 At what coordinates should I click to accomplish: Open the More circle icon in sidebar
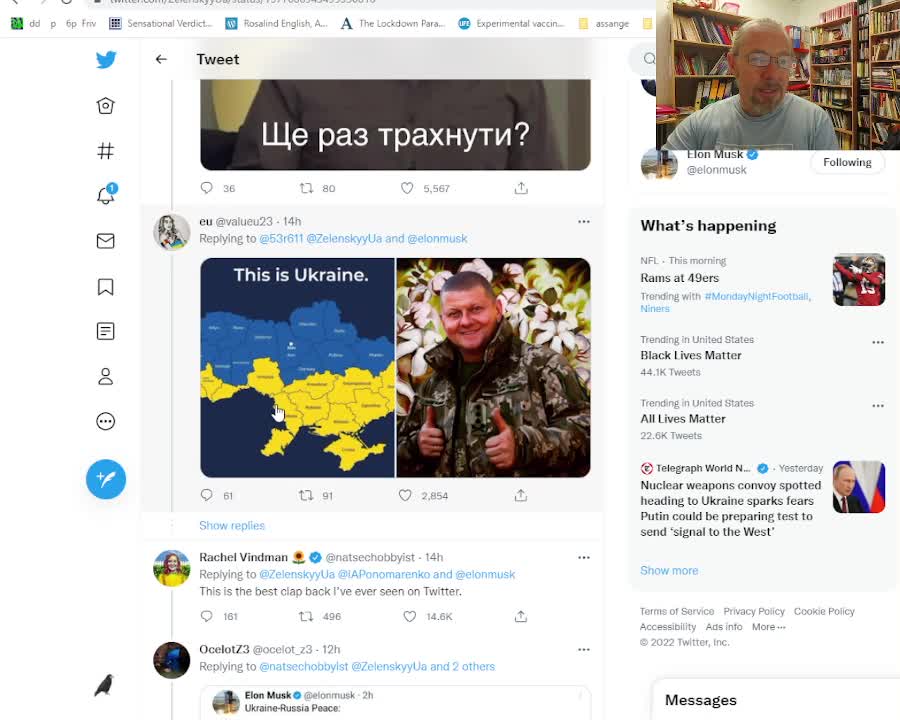click(x=106, y=421)
